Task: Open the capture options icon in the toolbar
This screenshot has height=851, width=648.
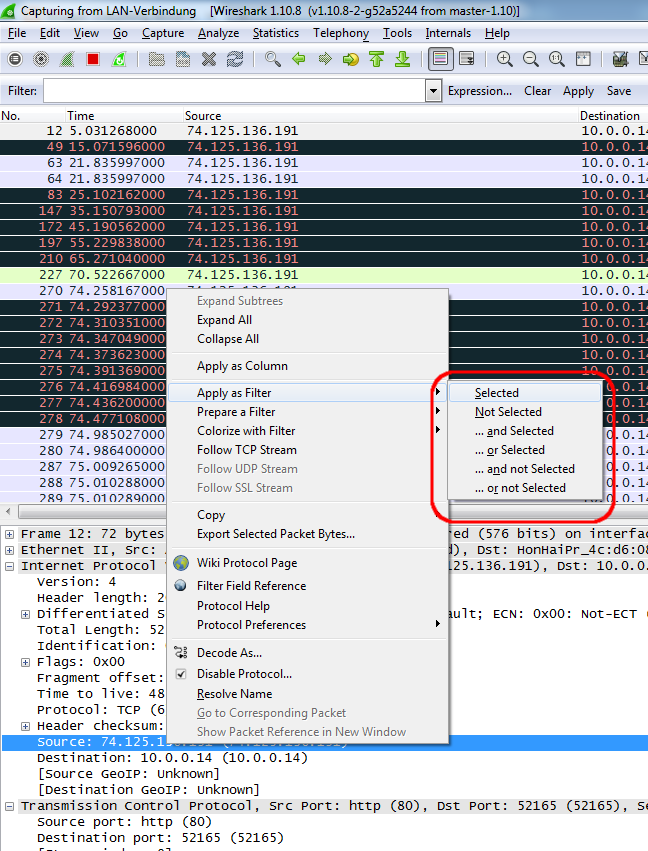Action: coord(41,59)
